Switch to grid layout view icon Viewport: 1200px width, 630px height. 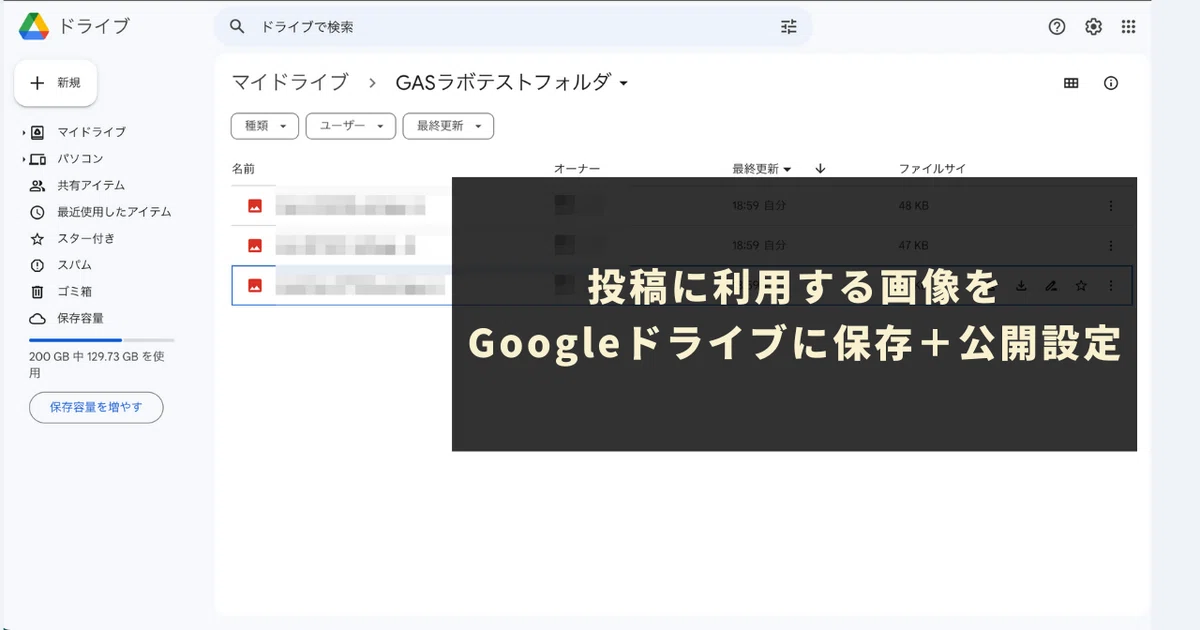1071,83
